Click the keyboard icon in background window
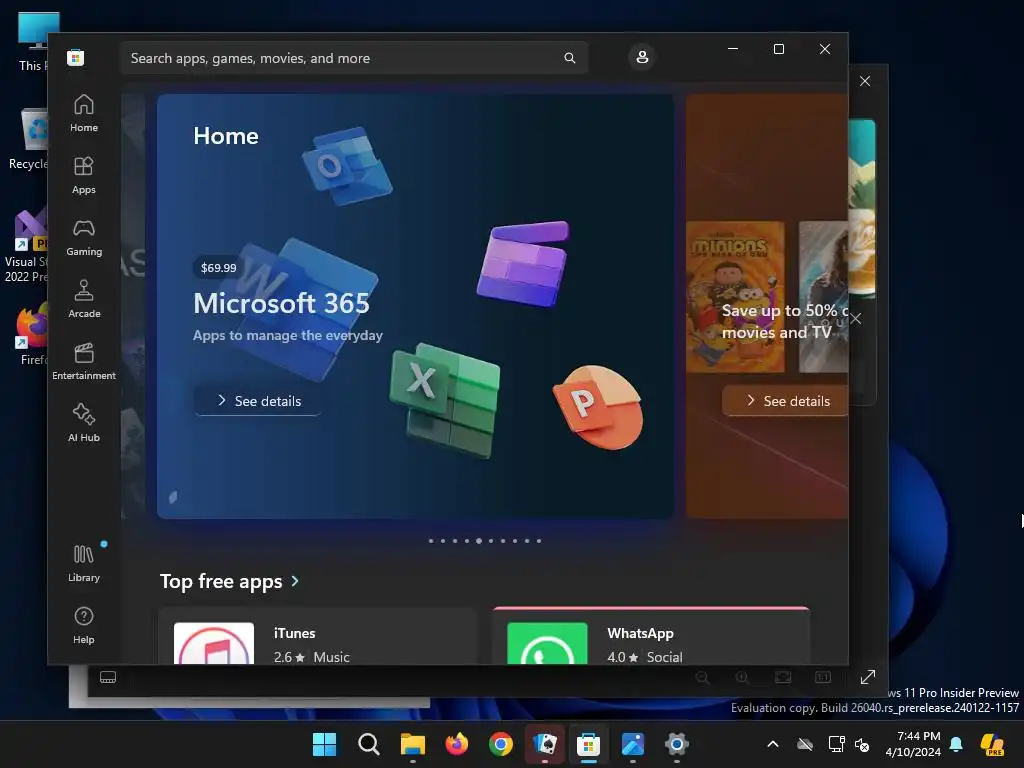The width and height of the screenshot is (1024, 768). click(108, 677)
